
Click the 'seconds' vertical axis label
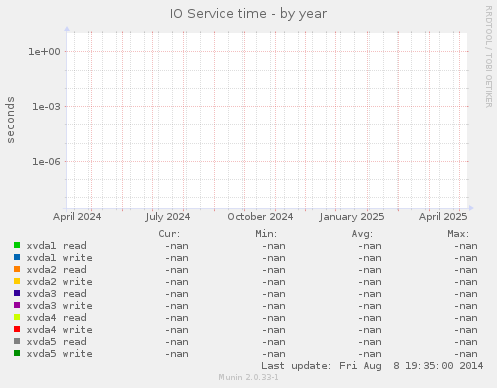11,120
